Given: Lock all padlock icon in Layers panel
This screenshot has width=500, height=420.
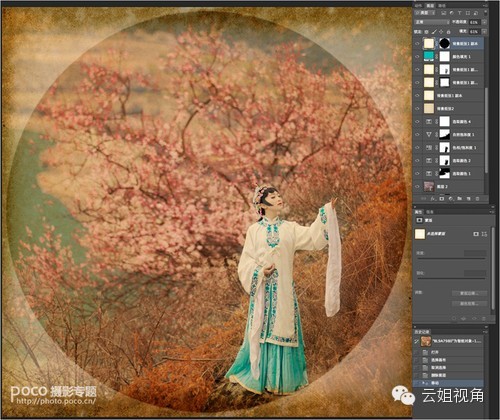Looking at the screenshot, I should pyautogui.click(x=449, y=32).
